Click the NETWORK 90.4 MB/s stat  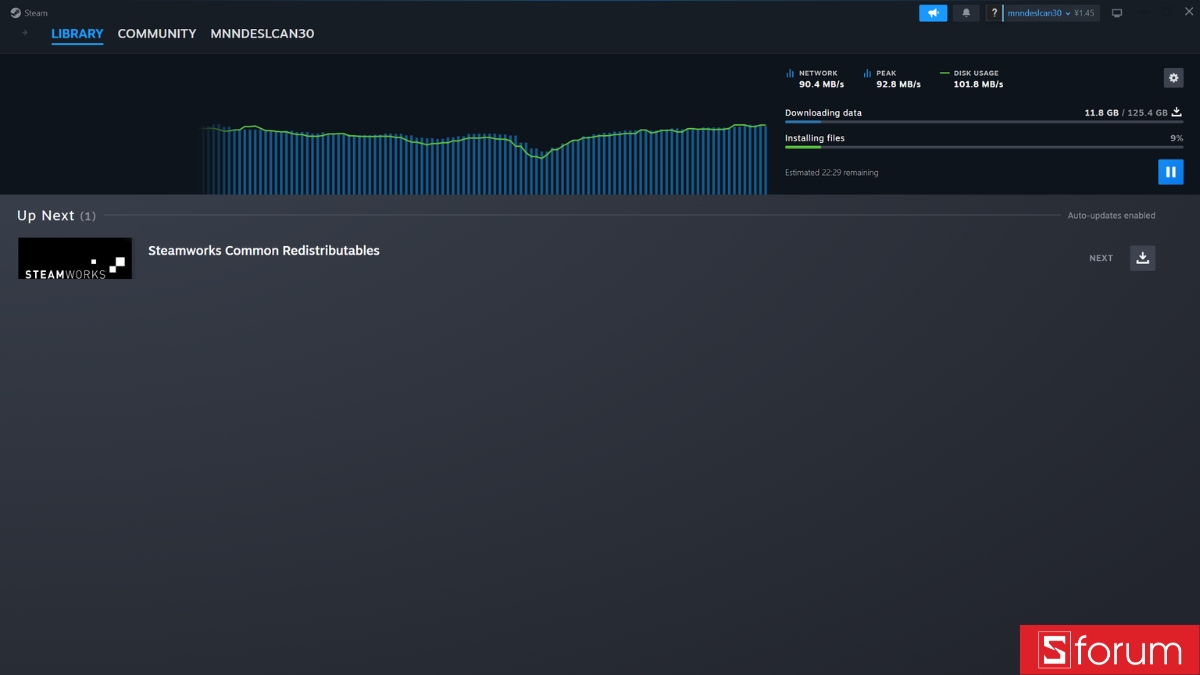point(815,79)
